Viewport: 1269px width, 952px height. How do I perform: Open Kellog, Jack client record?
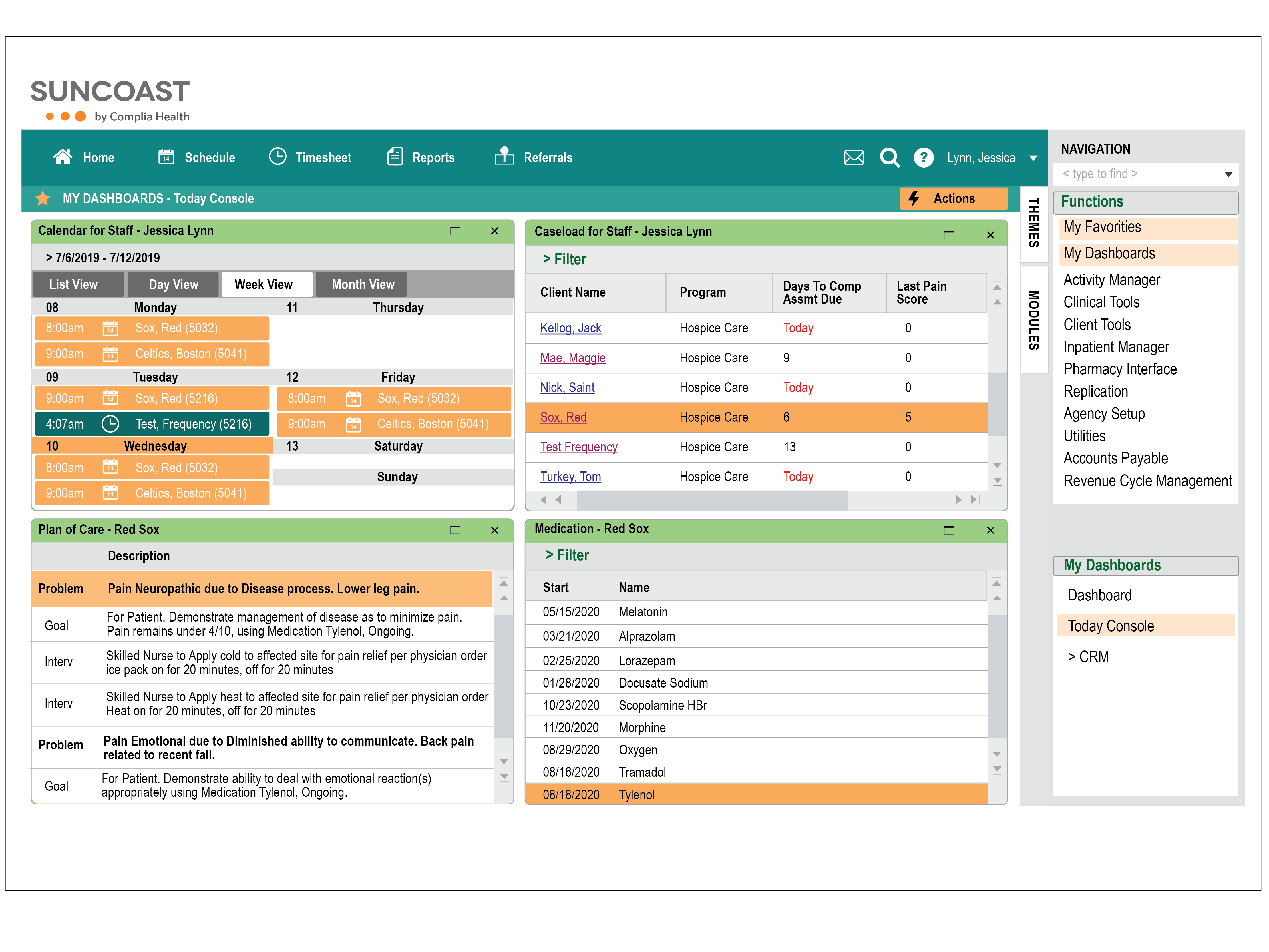571,328
